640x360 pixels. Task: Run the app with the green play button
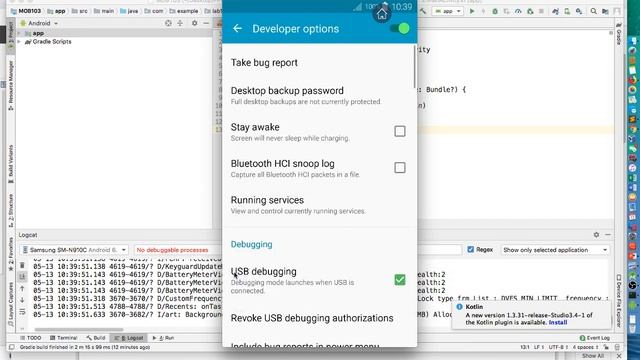472,11
